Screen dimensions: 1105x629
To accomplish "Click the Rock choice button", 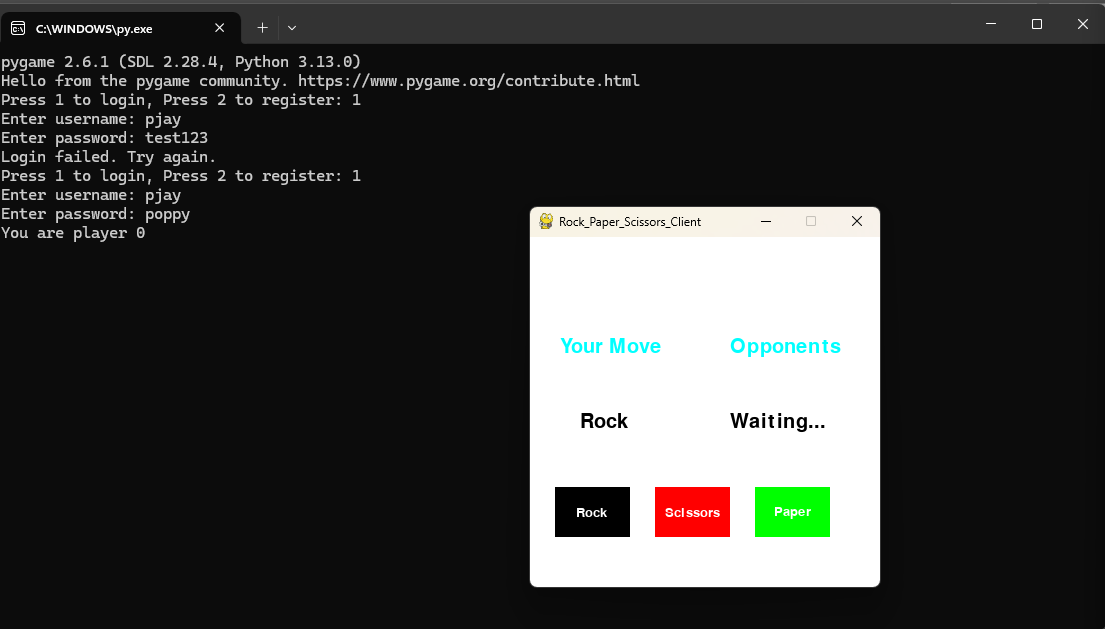I will [592, 511].
